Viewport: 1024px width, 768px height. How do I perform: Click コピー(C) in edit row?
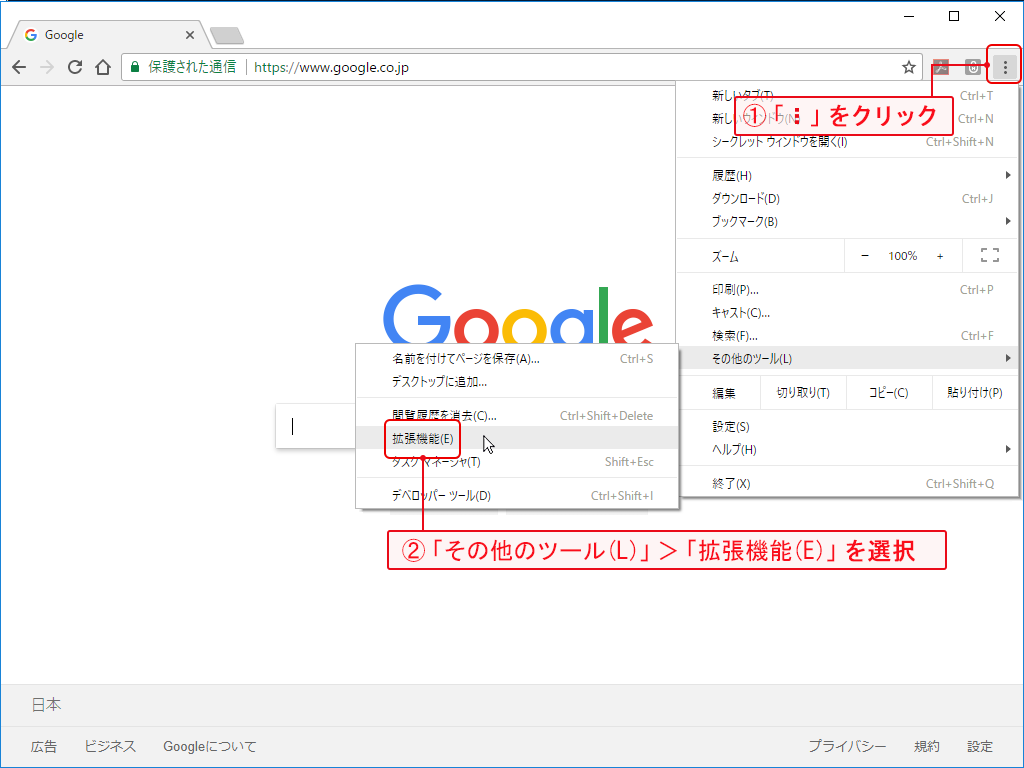(888, 392)
